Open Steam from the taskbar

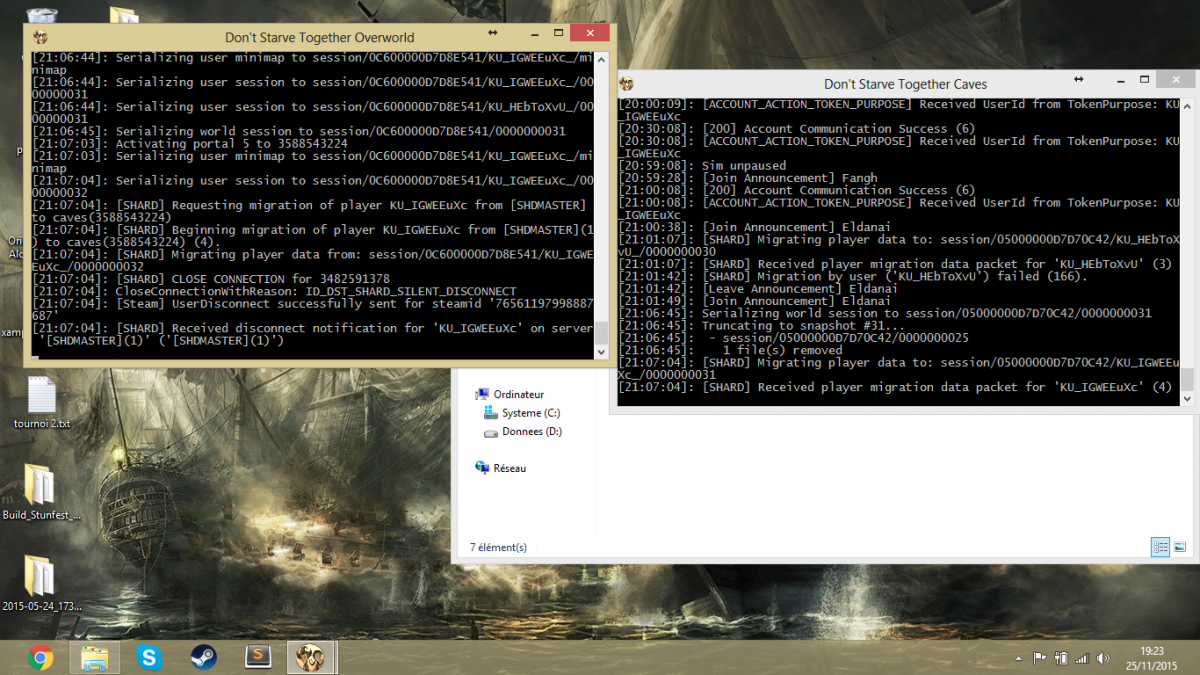pyautogui.click(x=204, y=657)
